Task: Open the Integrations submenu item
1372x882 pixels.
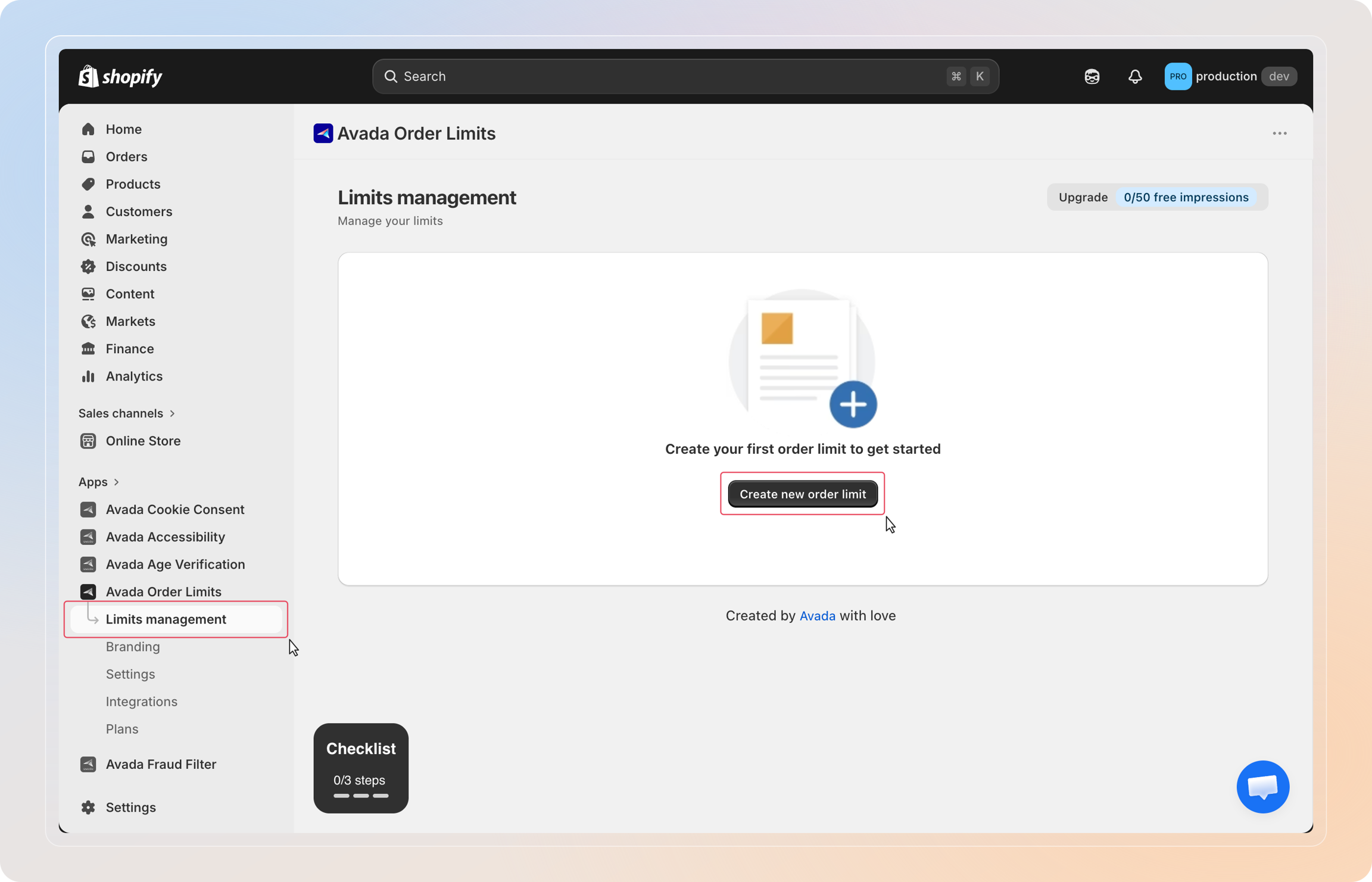Action: [x=142, y=702]
